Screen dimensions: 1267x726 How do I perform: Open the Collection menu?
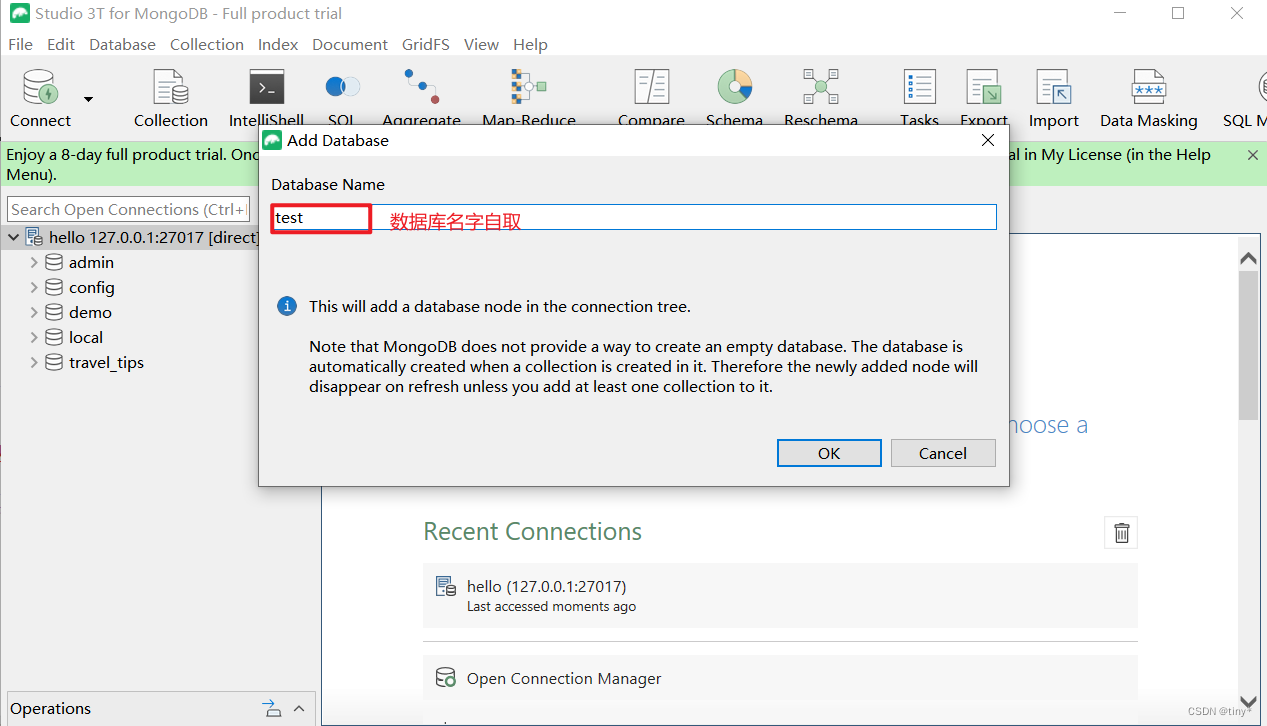(207, 44)
